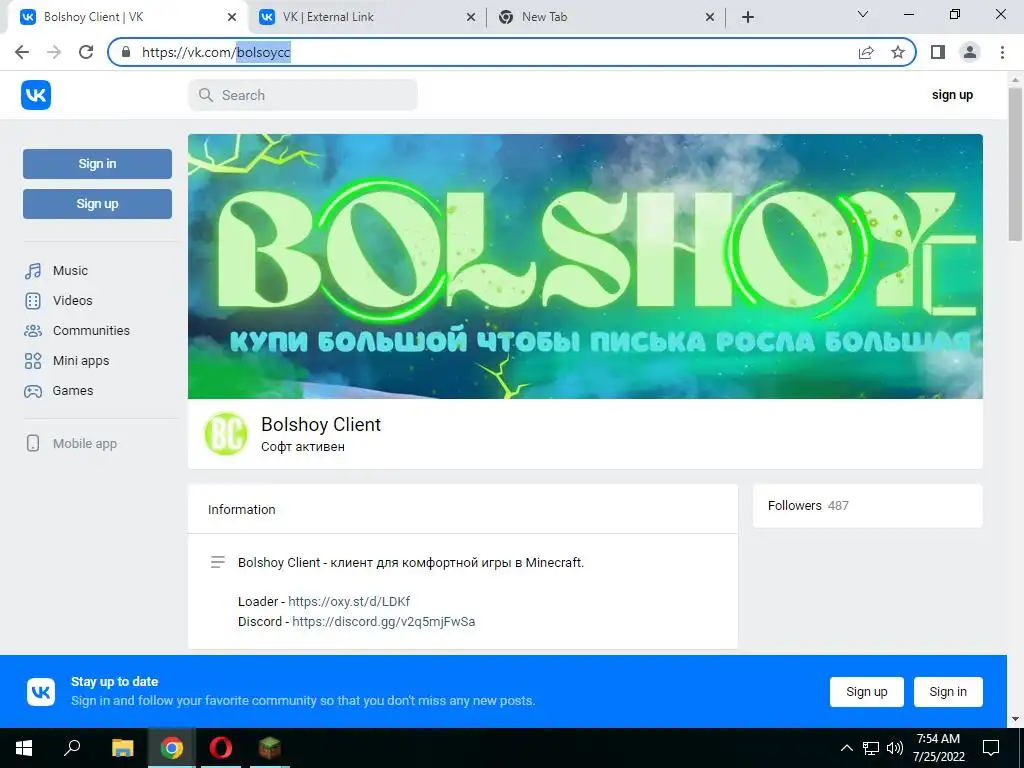The image size is (1024, 768).
Task: Click the Followers 487 block
Action: click(867, 505)
